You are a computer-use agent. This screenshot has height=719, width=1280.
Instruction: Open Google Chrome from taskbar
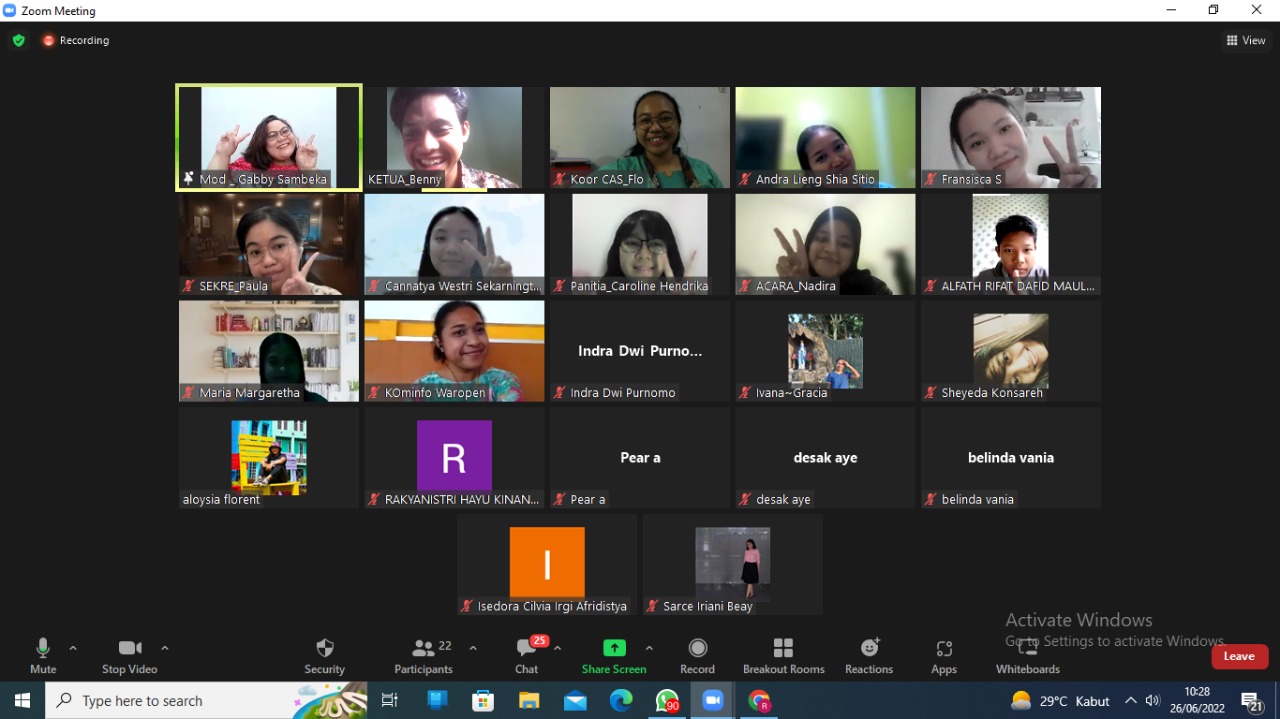point(760,700)
